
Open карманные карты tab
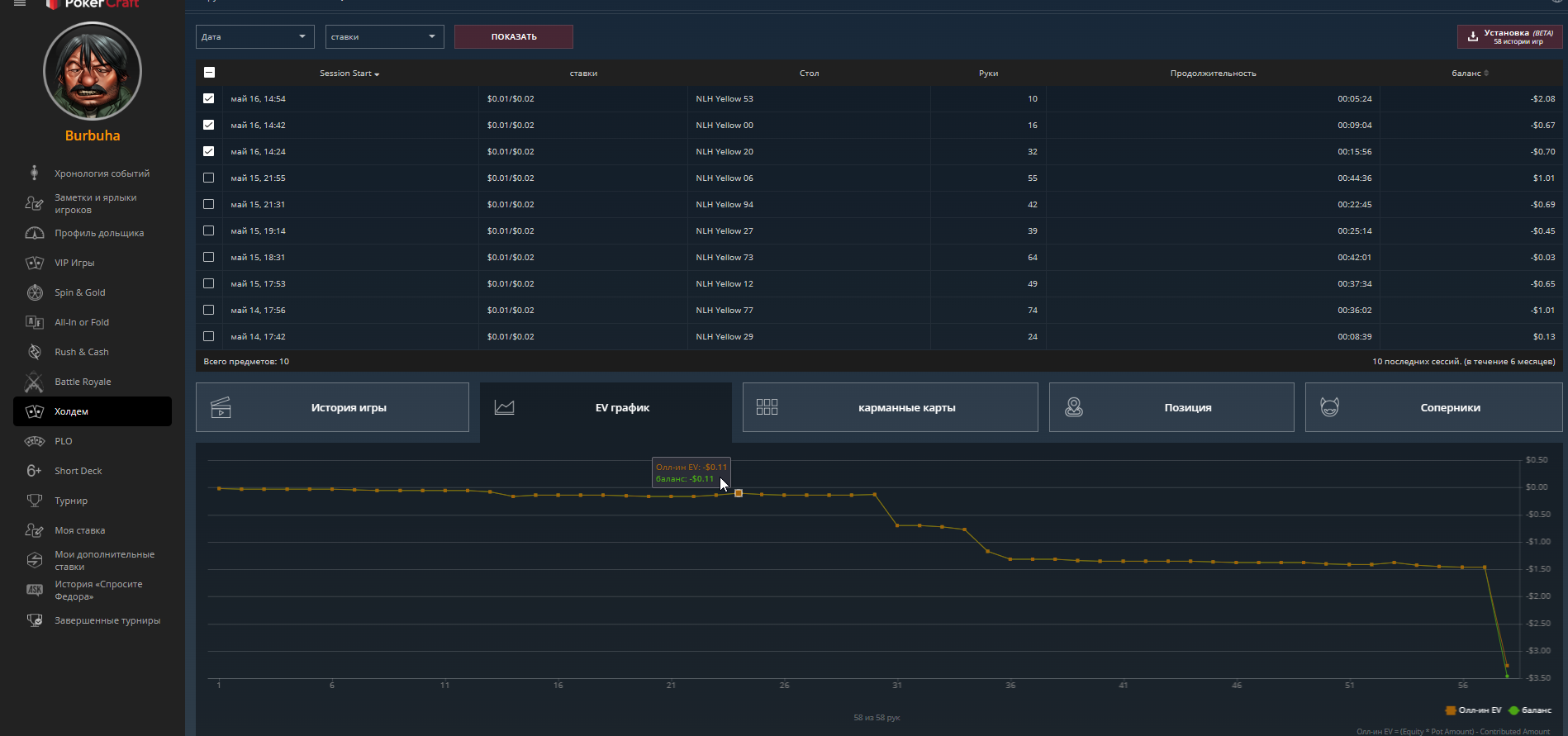[890, 407]
